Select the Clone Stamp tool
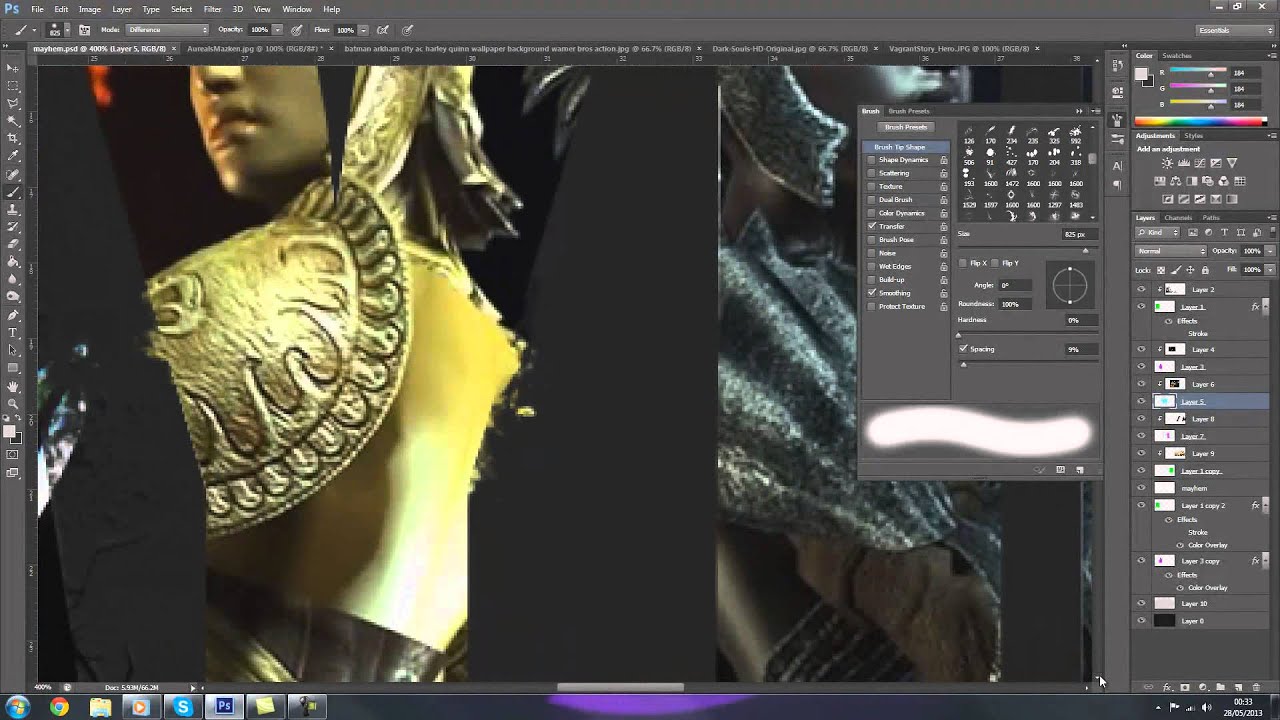The width and height of the screenshot is (1280, 720). coord(13,209)
